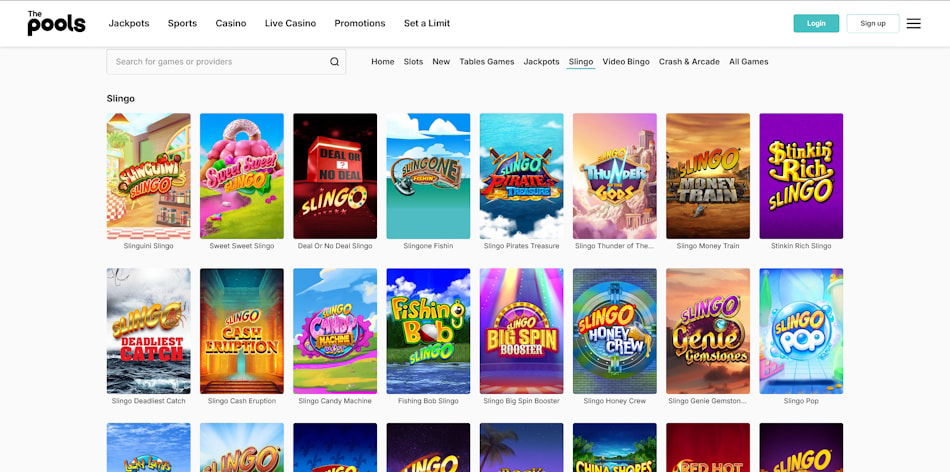Viewport: 950px width, 472px height.
Task: Open Slinguini Slingo game thumbnail
Action: pyautogui.click(x=148, y=176)
